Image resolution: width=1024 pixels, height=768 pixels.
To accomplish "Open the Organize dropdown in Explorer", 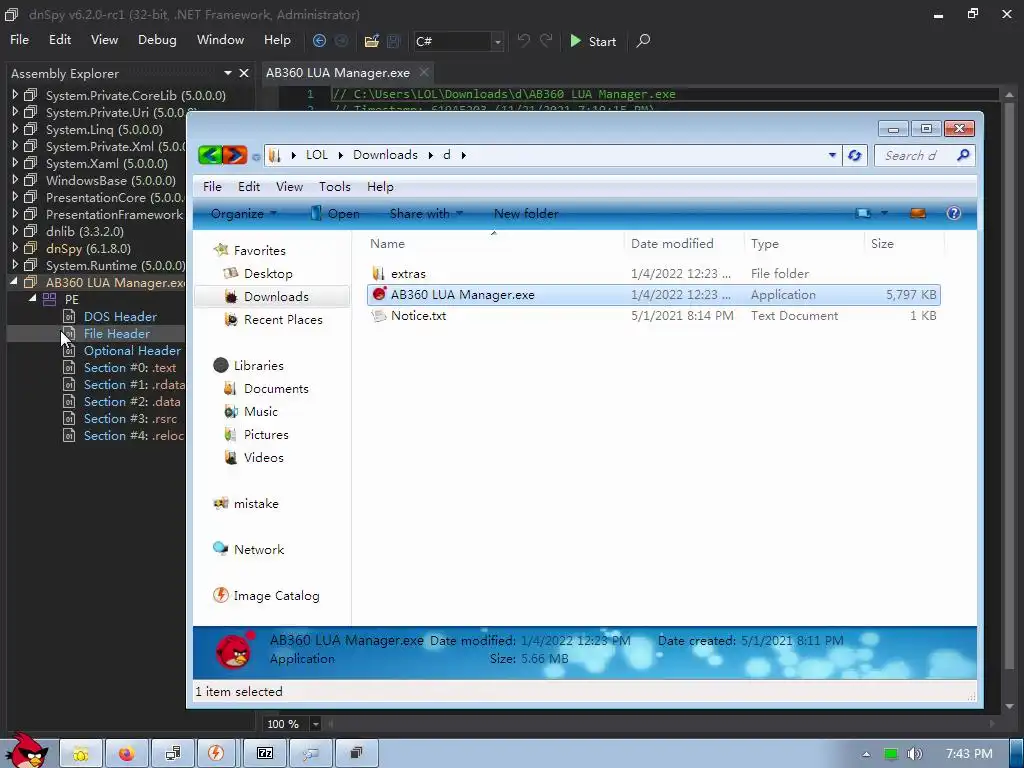I will (x=244, y=214).
